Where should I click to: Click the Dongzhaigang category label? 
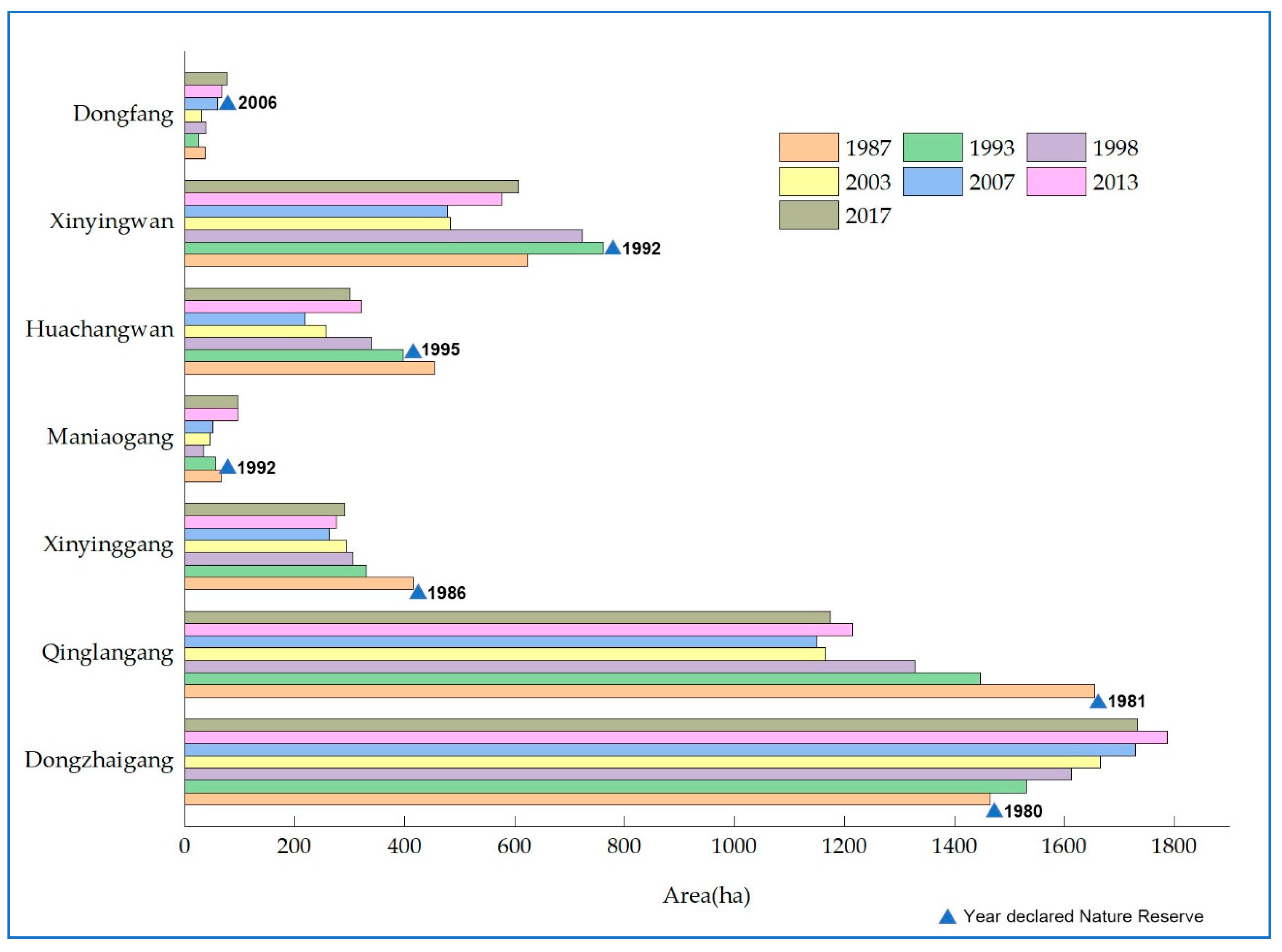(98, 760)
